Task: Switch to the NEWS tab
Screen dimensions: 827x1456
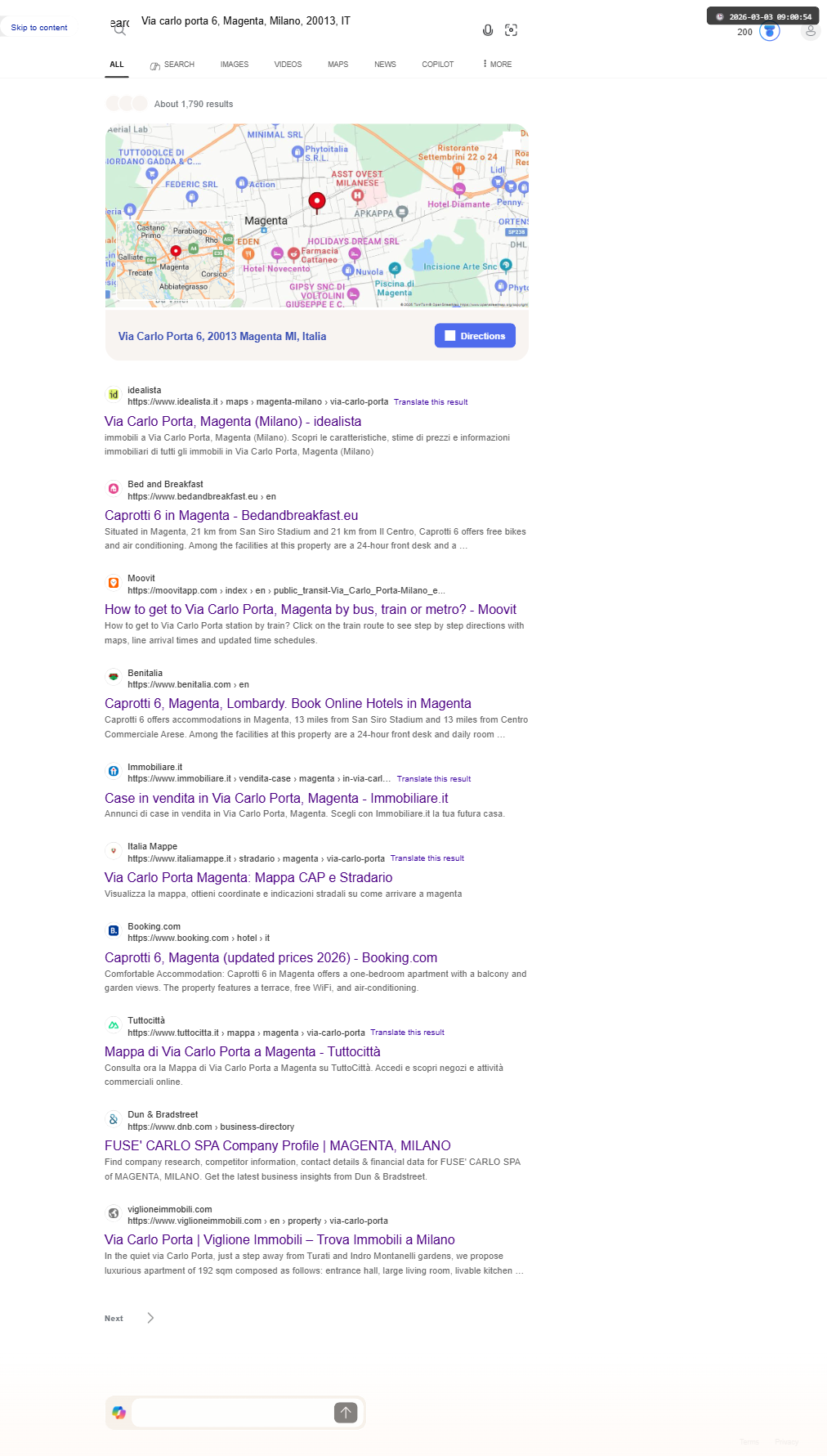Action: [385, 65]
